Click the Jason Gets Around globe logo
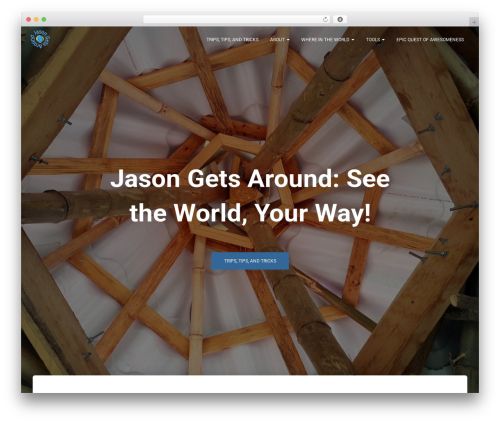 (40, 39)
